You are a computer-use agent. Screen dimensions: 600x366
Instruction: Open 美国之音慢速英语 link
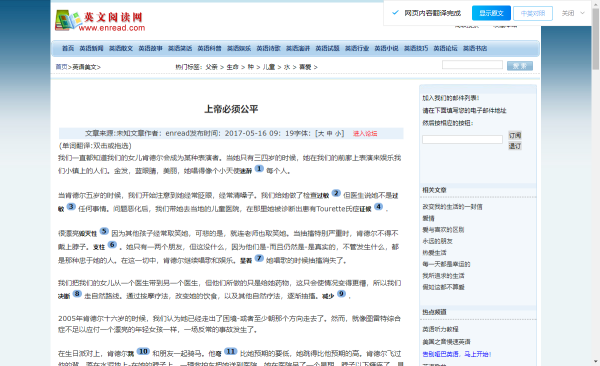tap(446, 342)
